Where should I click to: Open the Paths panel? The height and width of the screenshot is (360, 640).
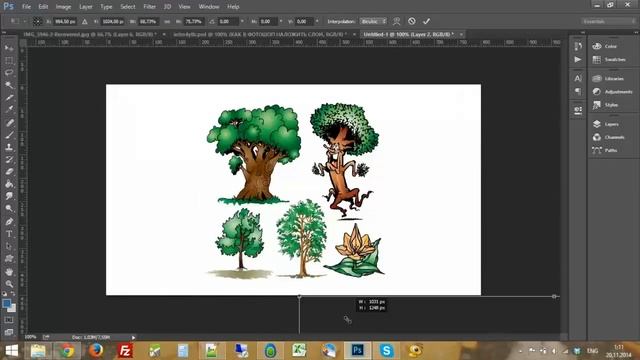tap(612, 150)
